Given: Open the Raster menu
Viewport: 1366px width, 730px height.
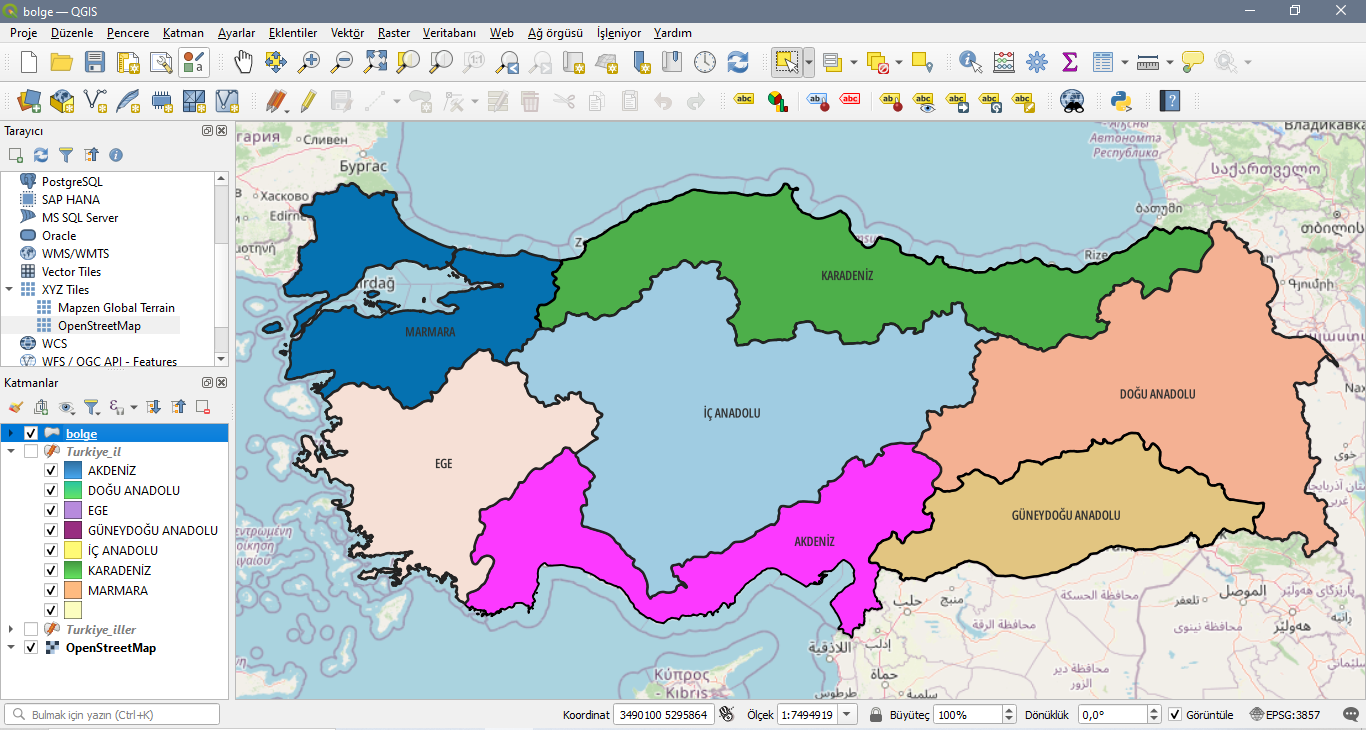Looking at the screenshot, I should click(393, 33).
